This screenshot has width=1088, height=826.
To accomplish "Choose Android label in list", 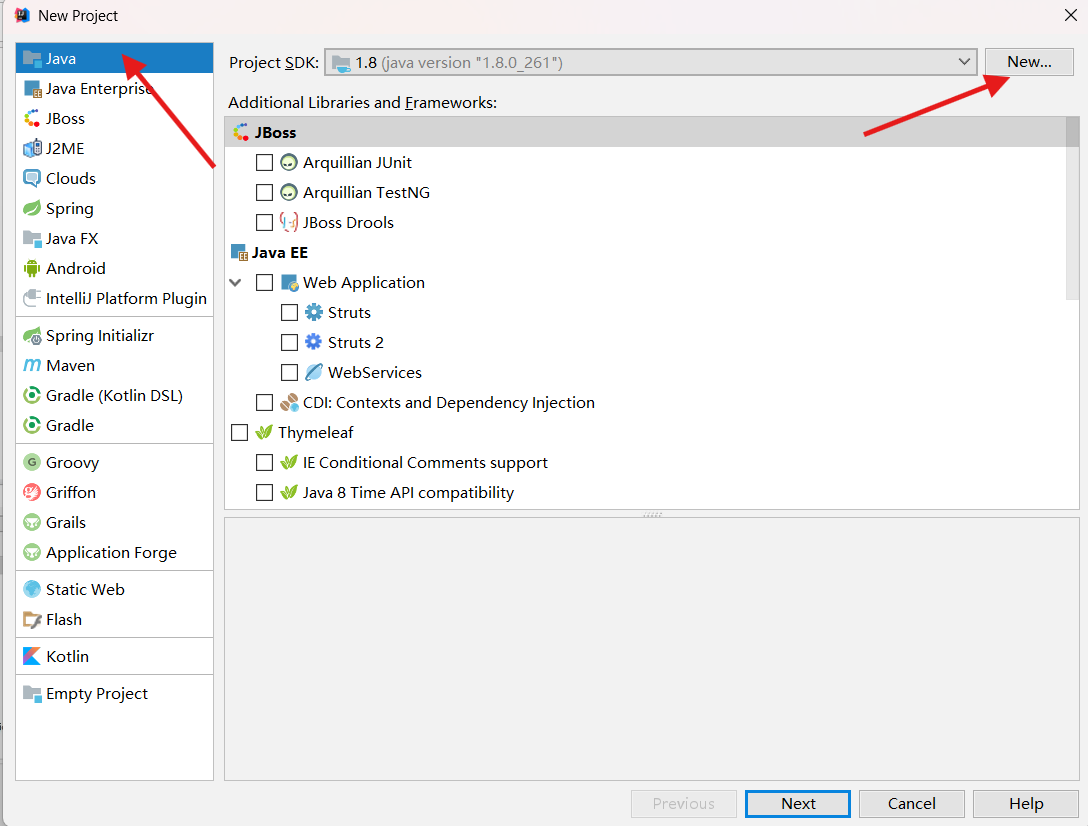I will 76,269.
